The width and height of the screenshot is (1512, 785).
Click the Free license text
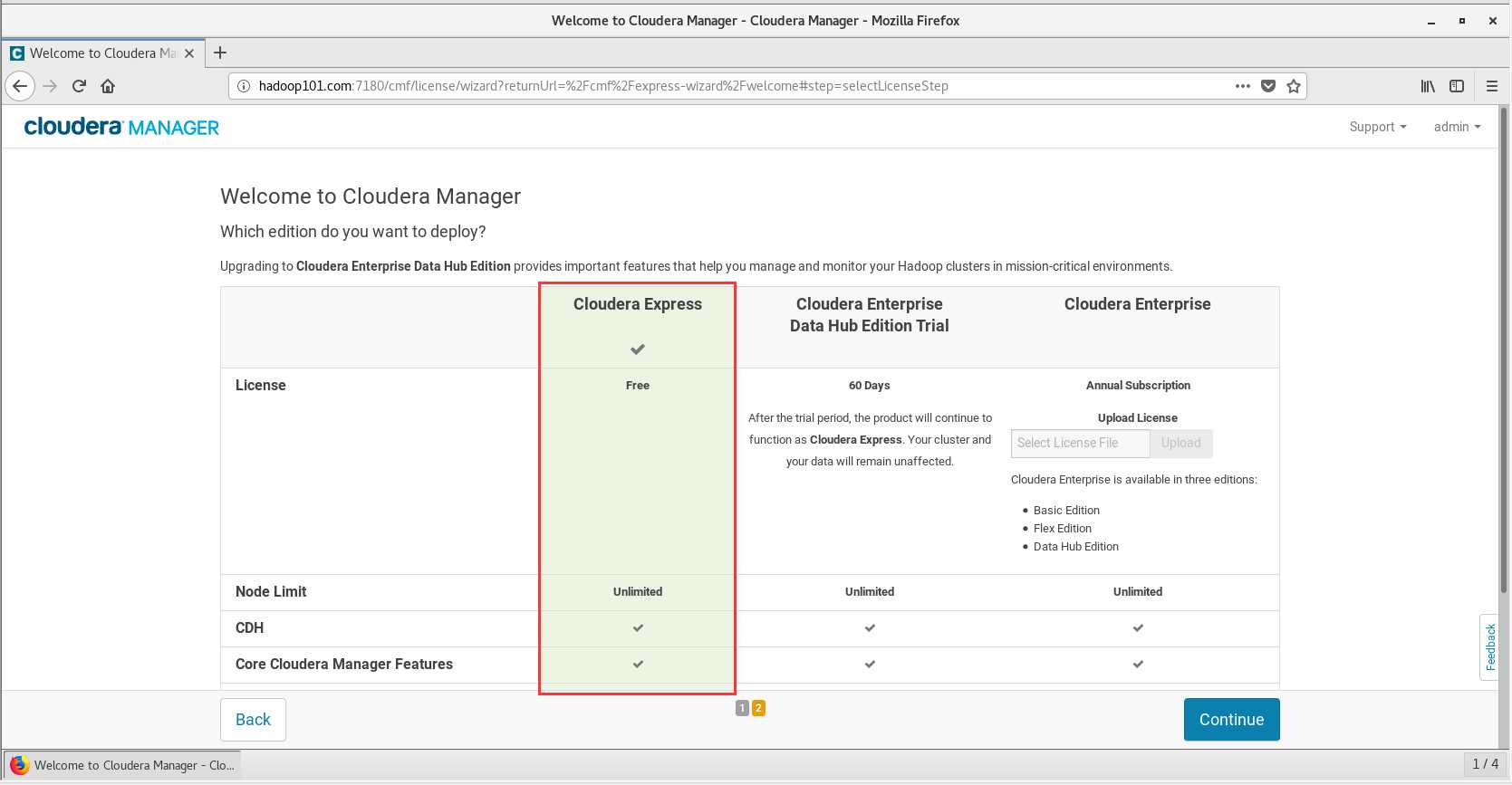point(638,386)
